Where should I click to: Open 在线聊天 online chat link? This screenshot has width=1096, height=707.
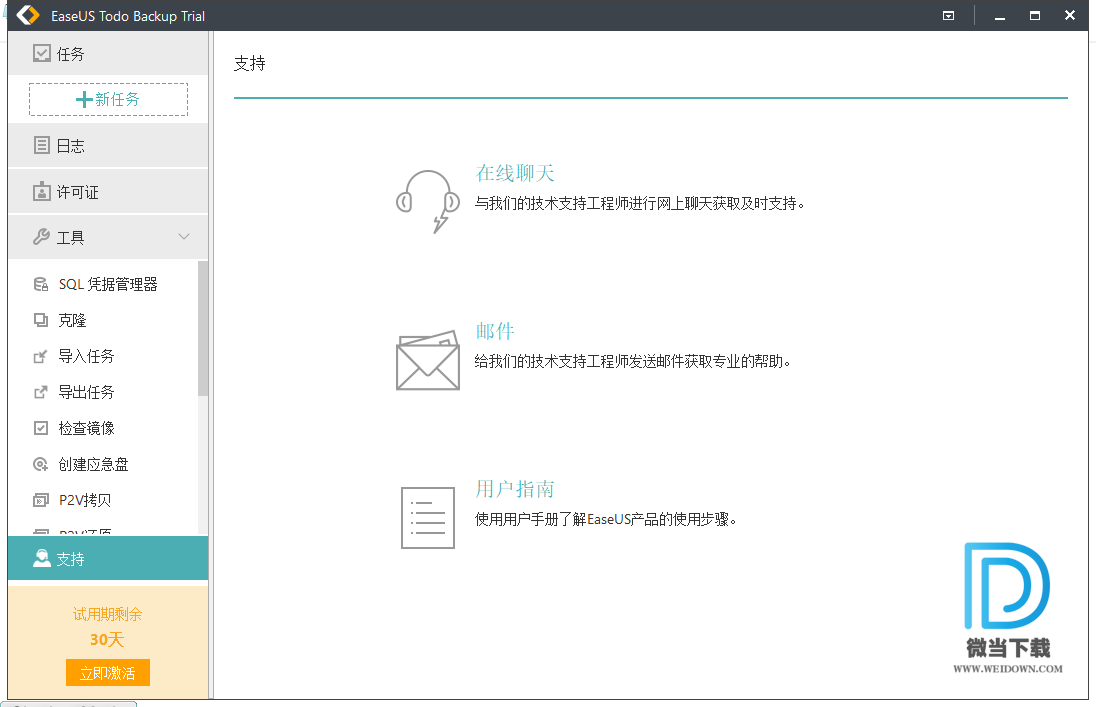coord(514,173)
